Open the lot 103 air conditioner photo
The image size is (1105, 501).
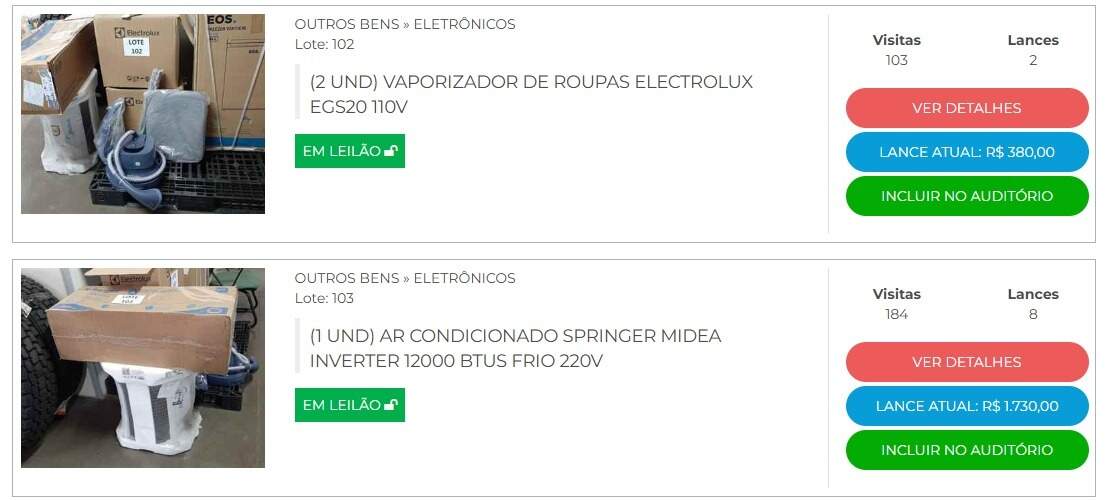143,368
